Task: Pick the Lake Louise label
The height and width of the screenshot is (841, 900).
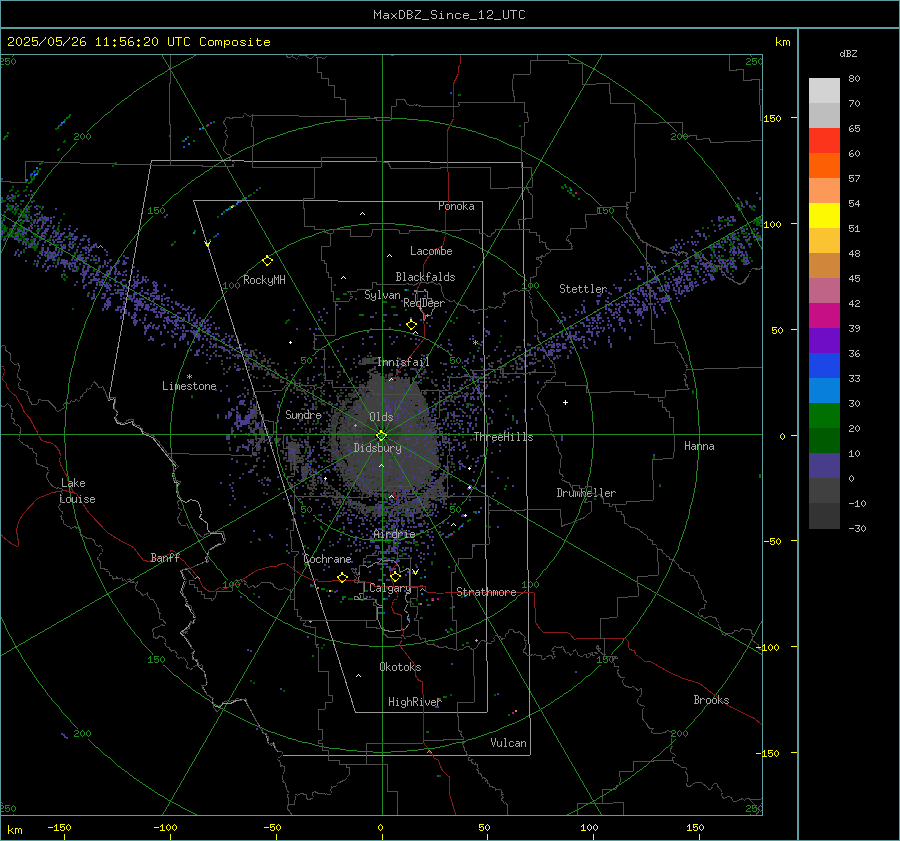Action: coord(78,491)
